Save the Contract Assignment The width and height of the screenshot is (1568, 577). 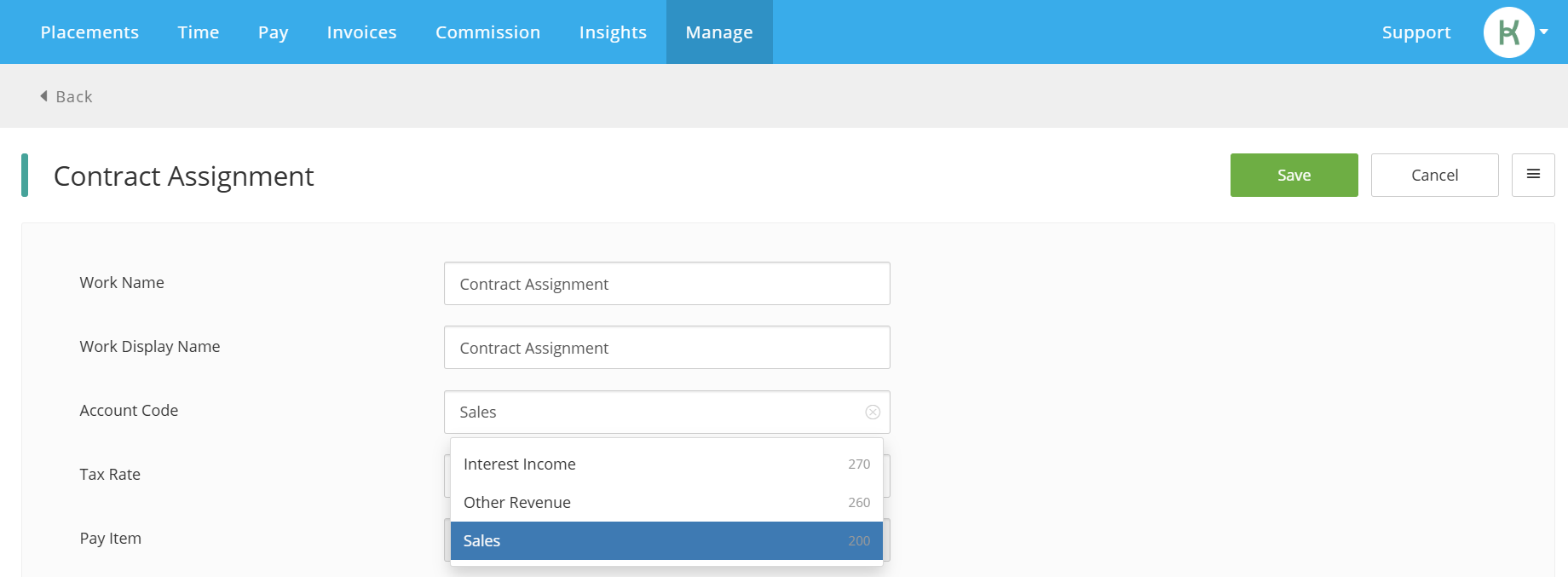click(x=1294, y=175)
